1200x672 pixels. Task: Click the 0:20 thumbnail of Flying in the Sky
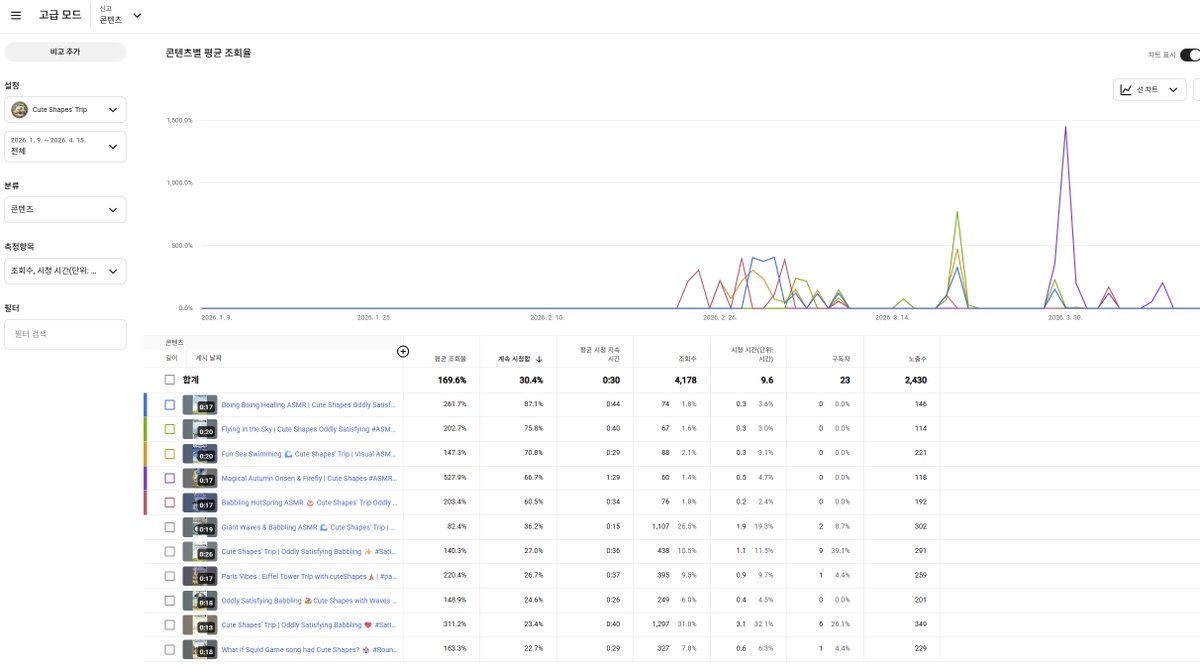(199, 429)
